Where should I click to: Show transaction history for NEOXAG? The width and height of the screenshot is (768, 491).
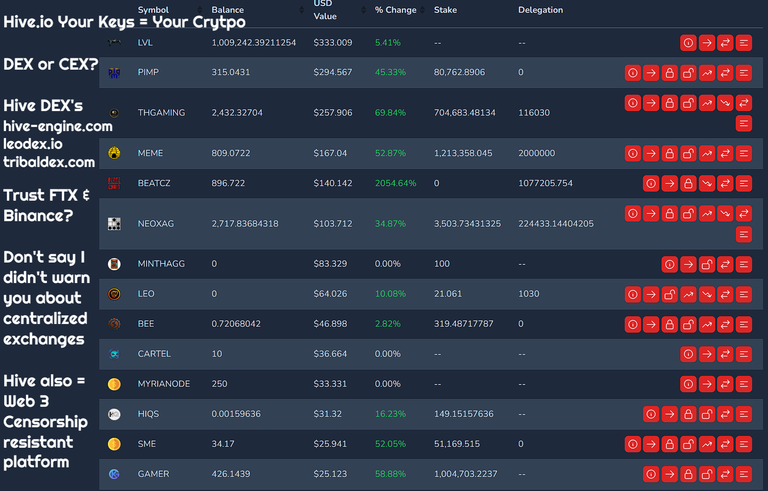coord(744,234)
